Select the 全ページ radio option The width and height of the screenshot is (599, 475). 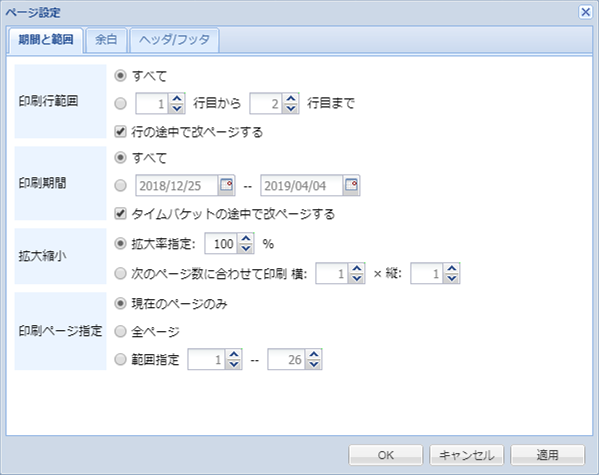tap(120, 331)
